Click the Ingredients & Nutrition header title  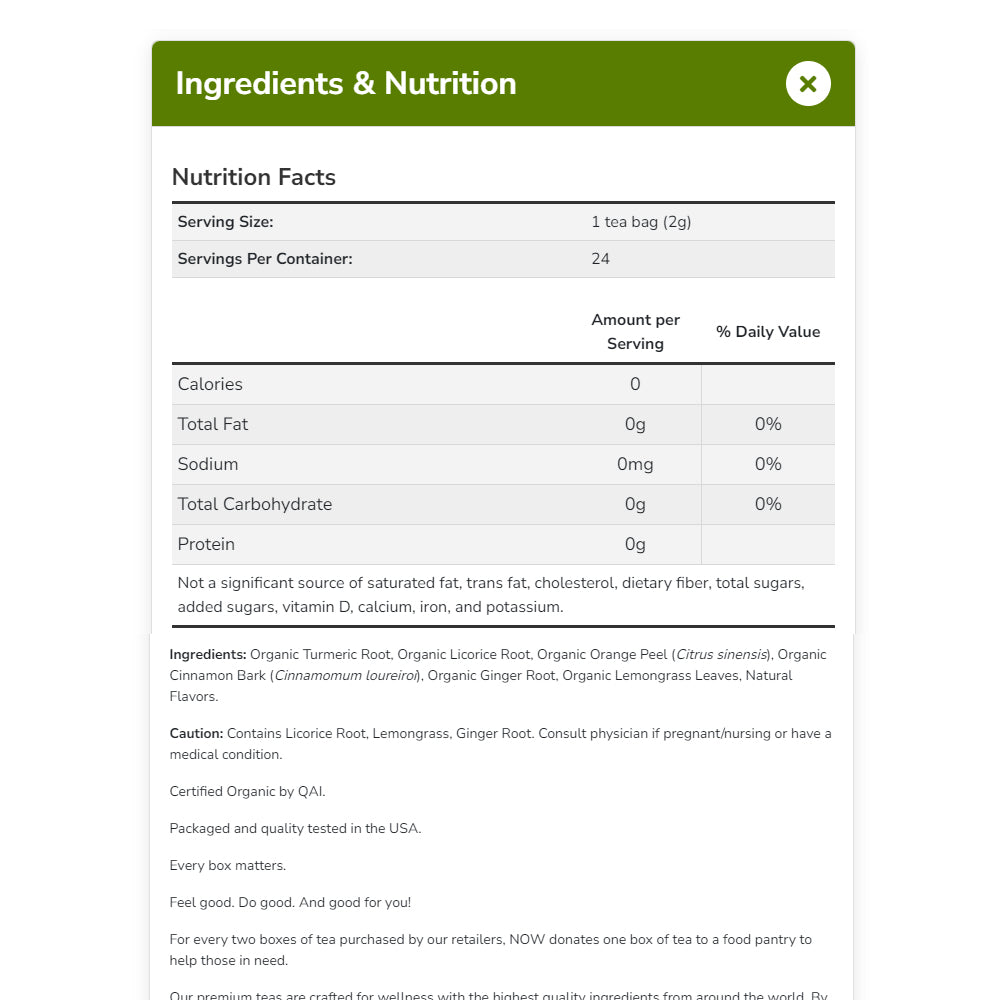[x=346, y=84]
